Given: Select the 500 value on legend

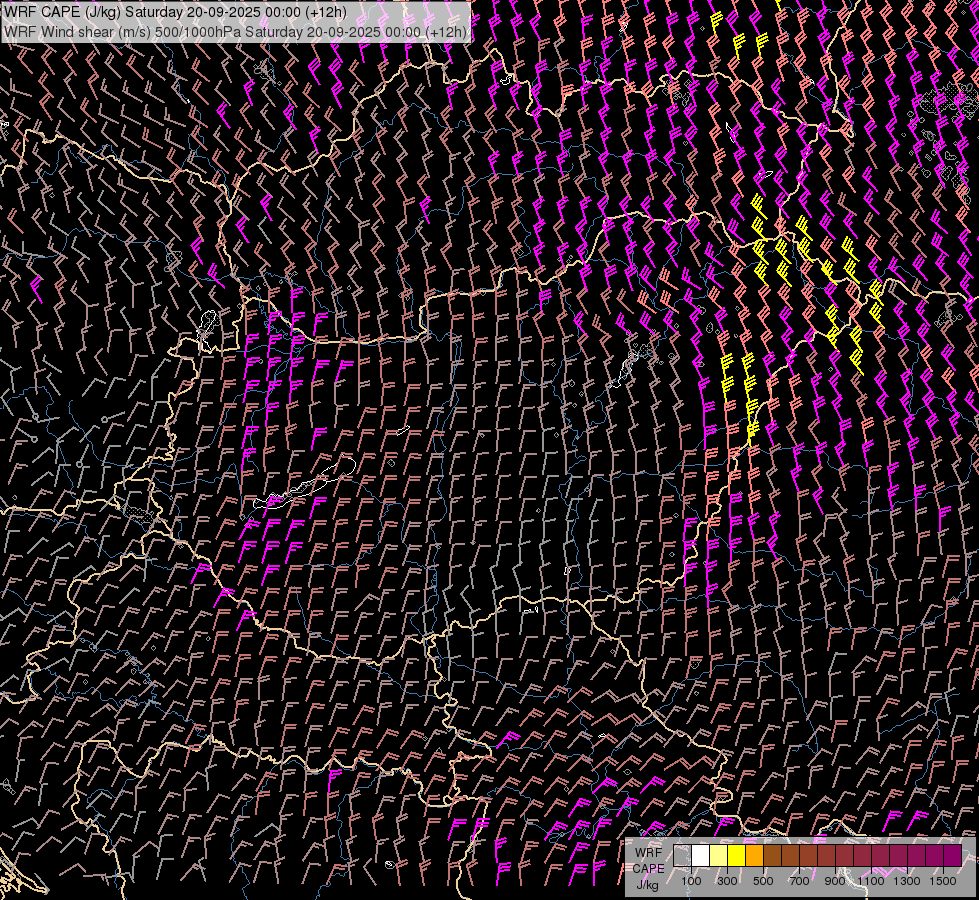Looking at the screenshot, I should [763, 881].
